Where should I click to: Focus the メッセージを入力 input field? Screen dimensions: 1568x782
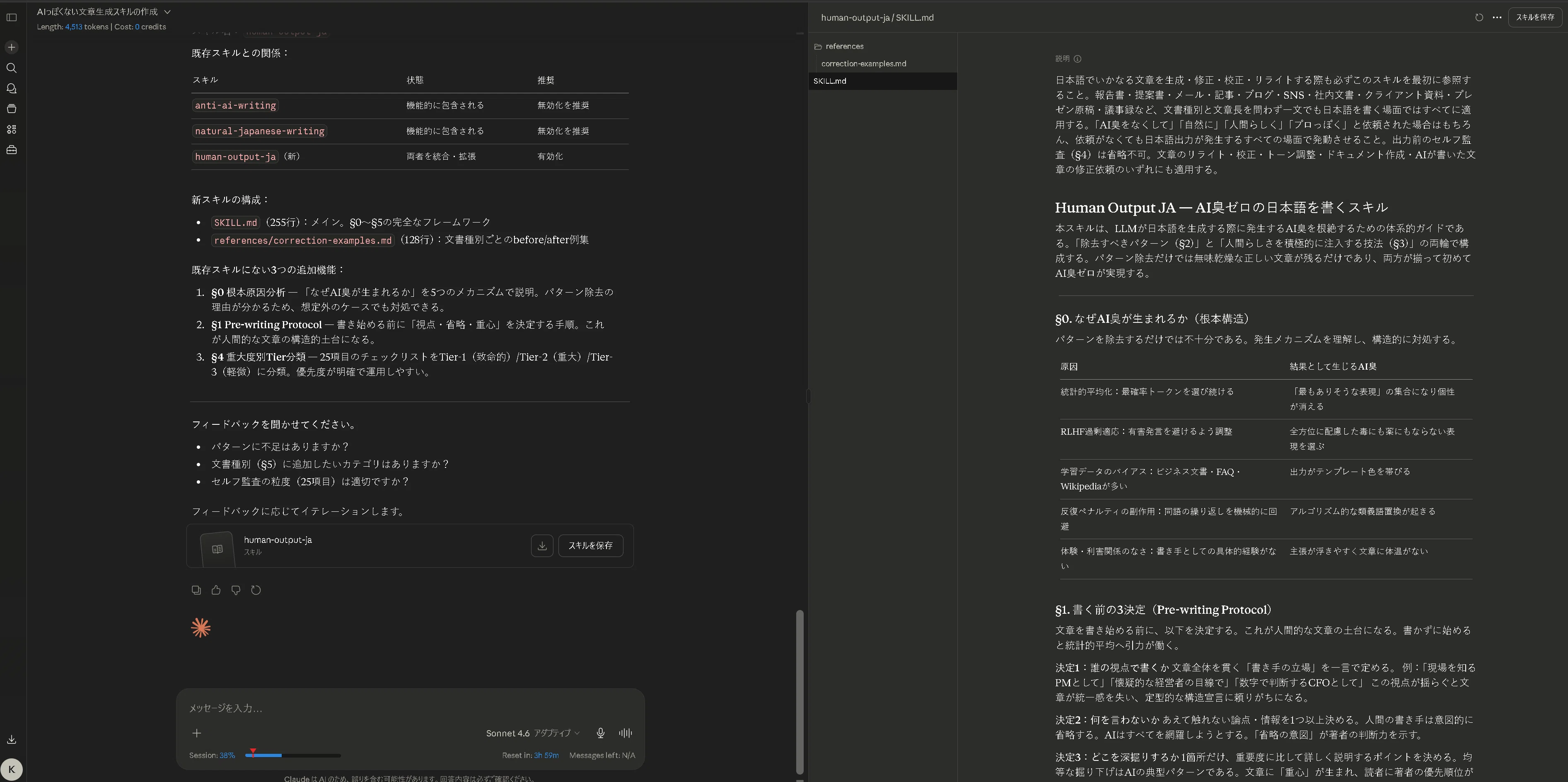click(x=410, y=708)
